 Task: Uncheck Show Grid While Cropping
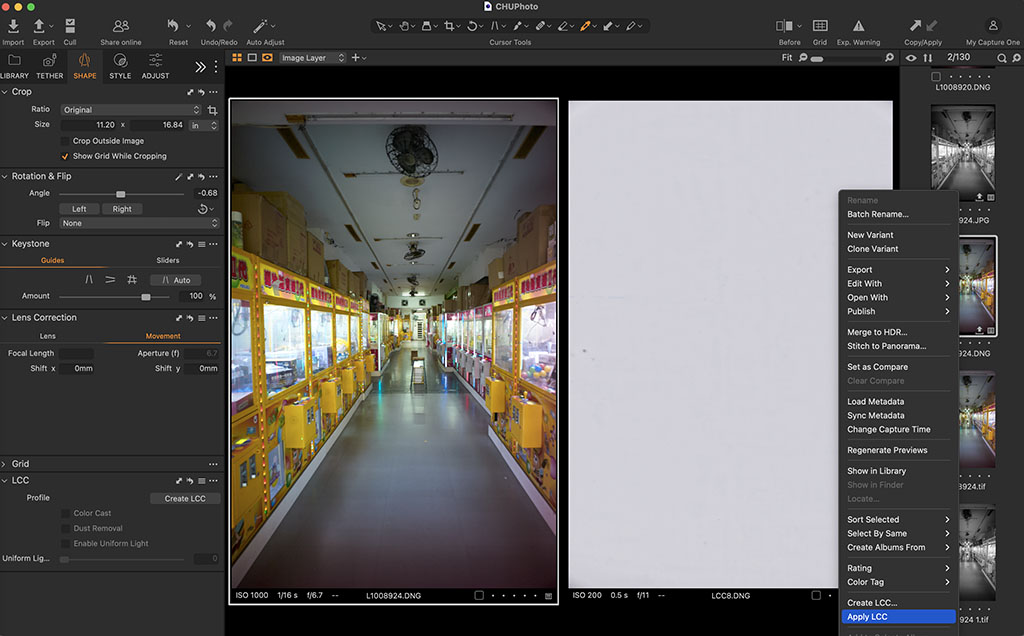pyautogui.click(x=66, y=156)
